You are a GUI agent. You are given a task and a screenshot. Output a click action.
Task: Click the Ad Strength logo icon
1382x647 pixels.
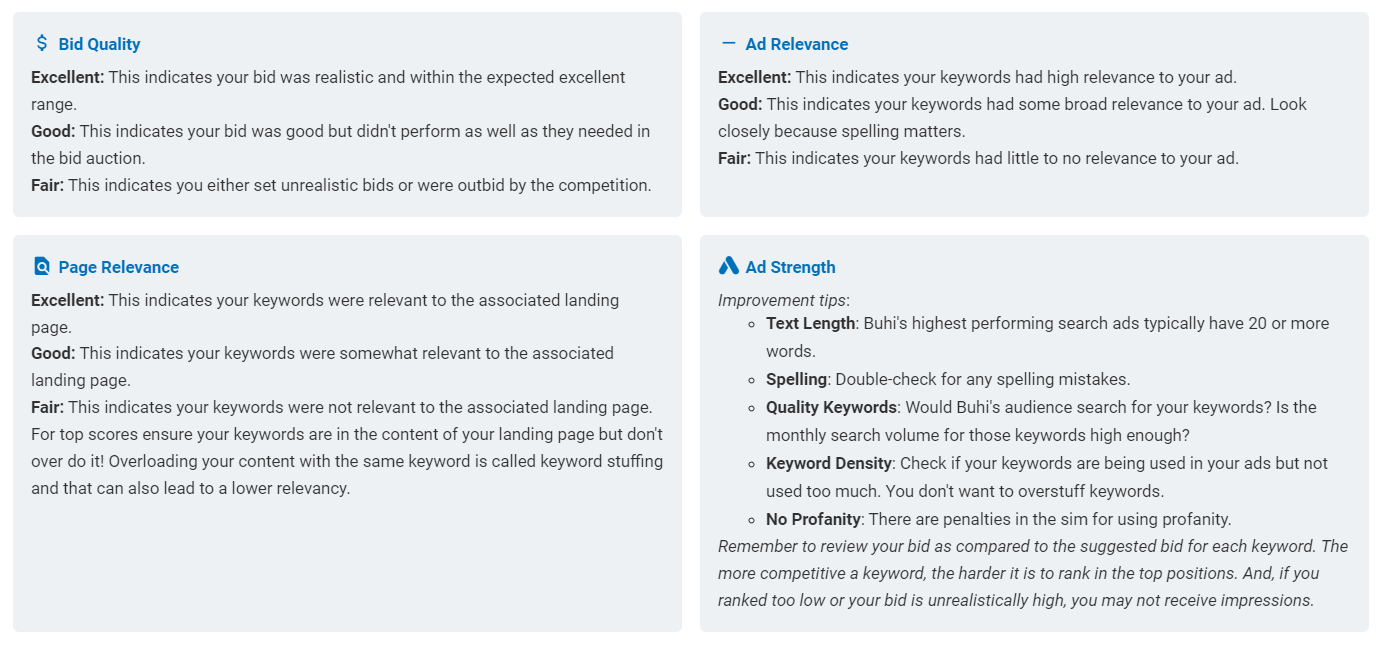click(728, 266)
